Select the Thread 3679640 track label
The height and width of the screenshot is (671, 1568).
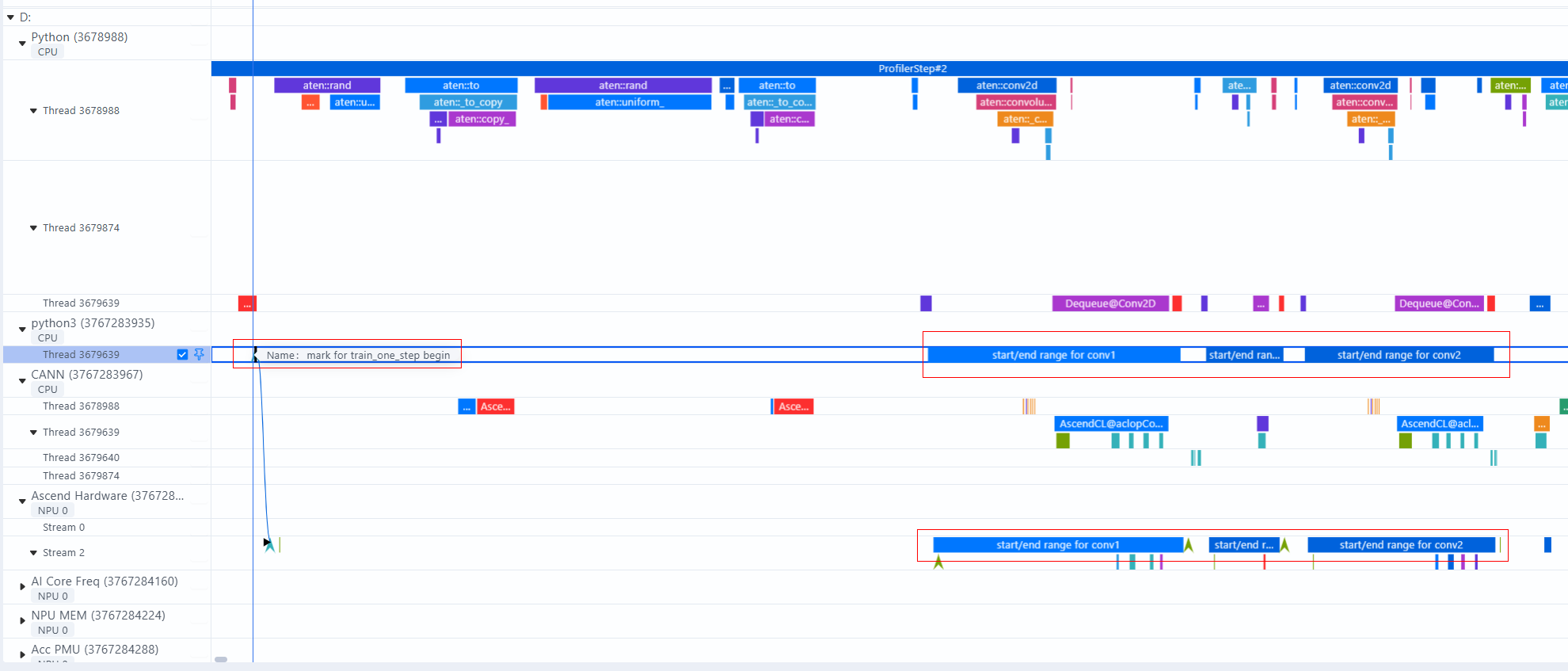pos(81,458)
